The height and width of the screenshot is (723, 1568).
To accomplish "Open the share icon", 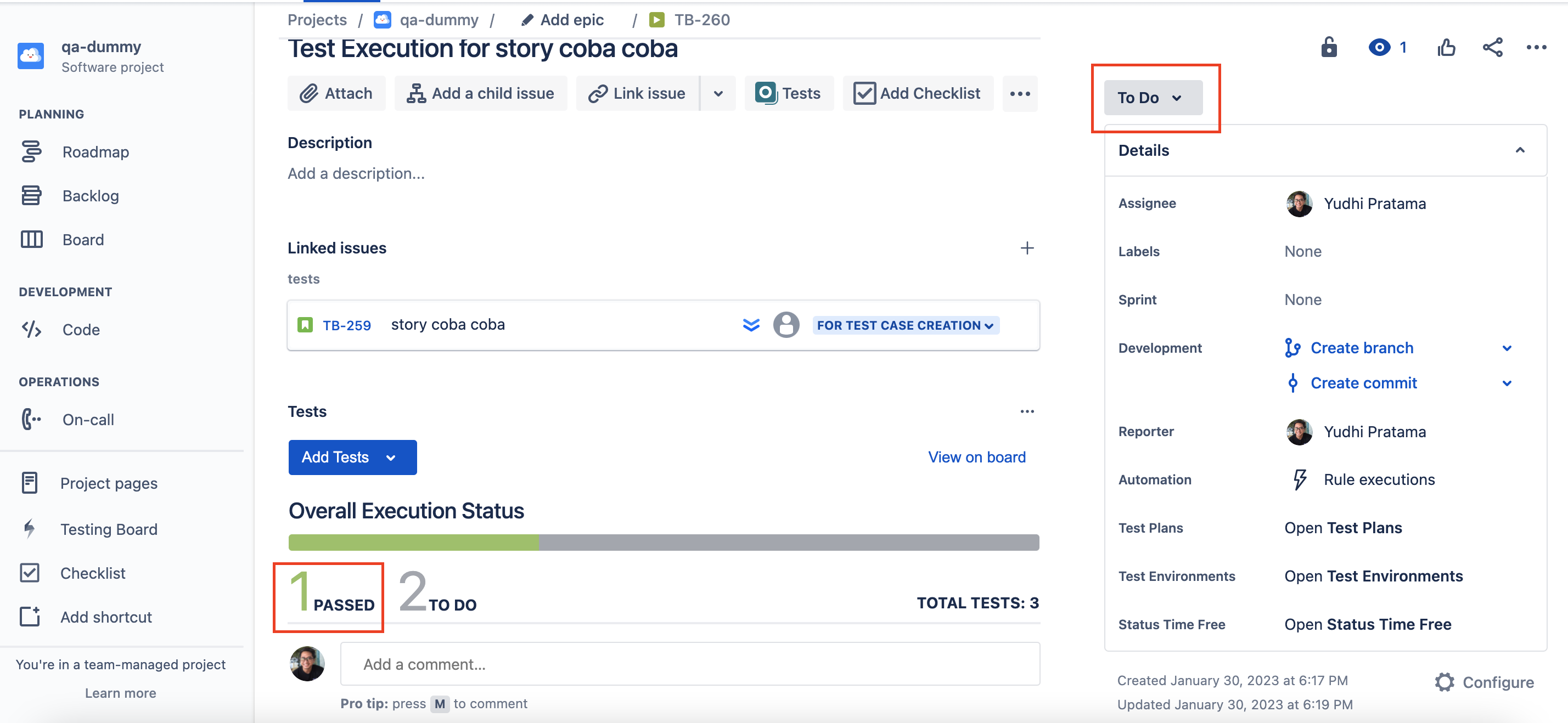I will (x=1492, y=48).
